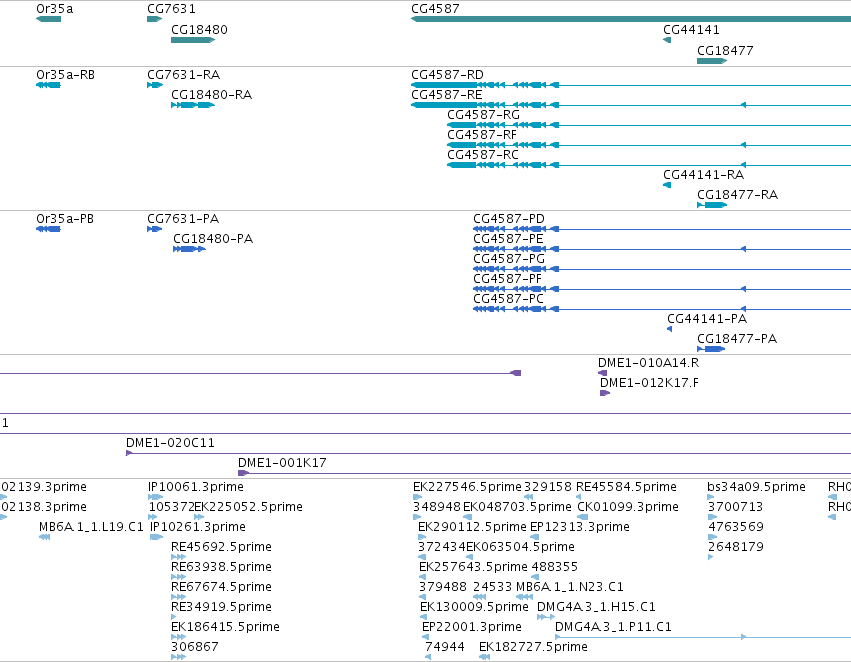851x662 pixels.
Task: Select the CG4587-RE transcript
Action: (631, 105)
